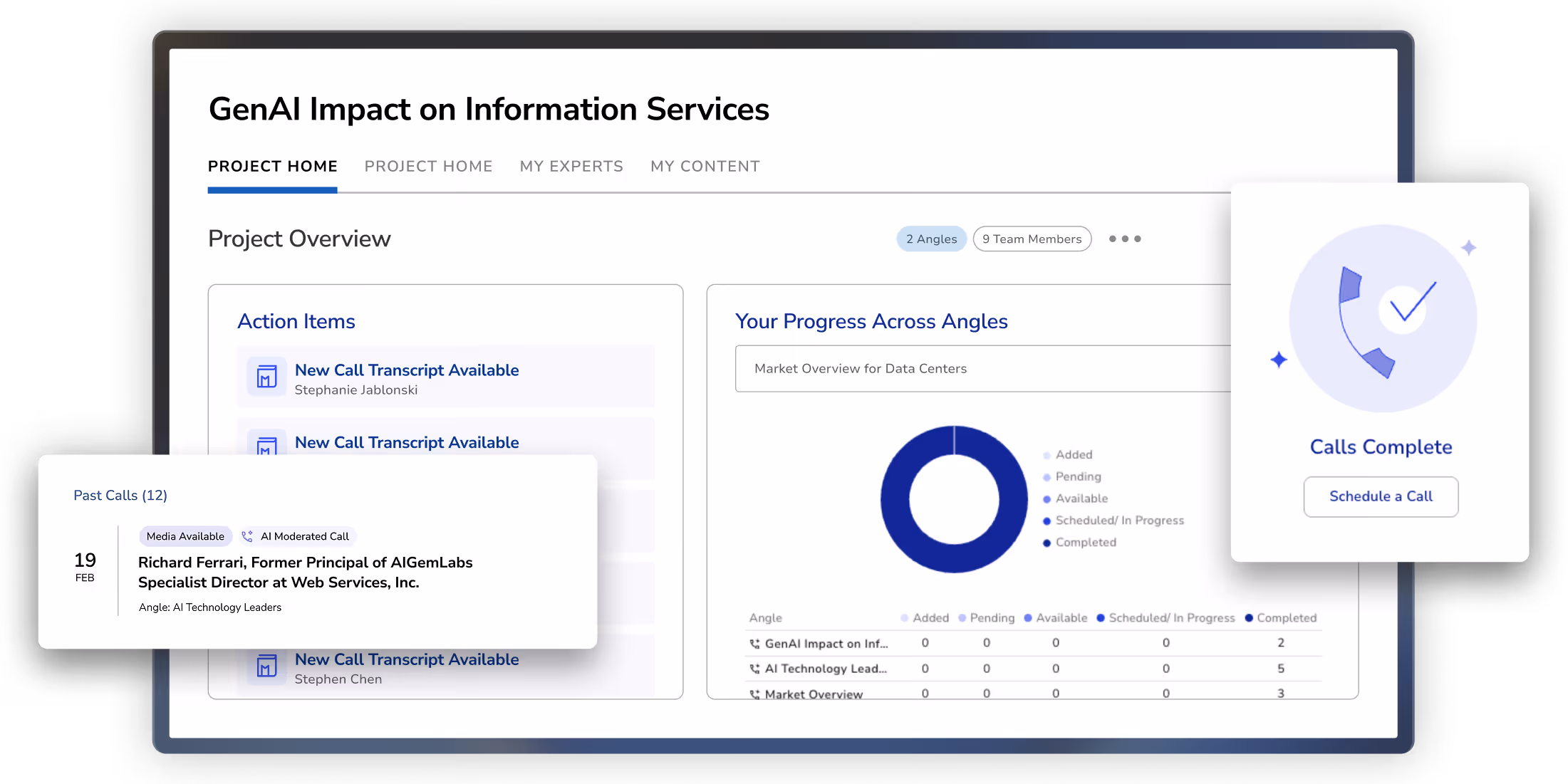Viewport: 1568px width, 784px height.
Task: Click the transcript icon beside Stephen Chen
Action: pyautogui.click(x=266, y=667)
